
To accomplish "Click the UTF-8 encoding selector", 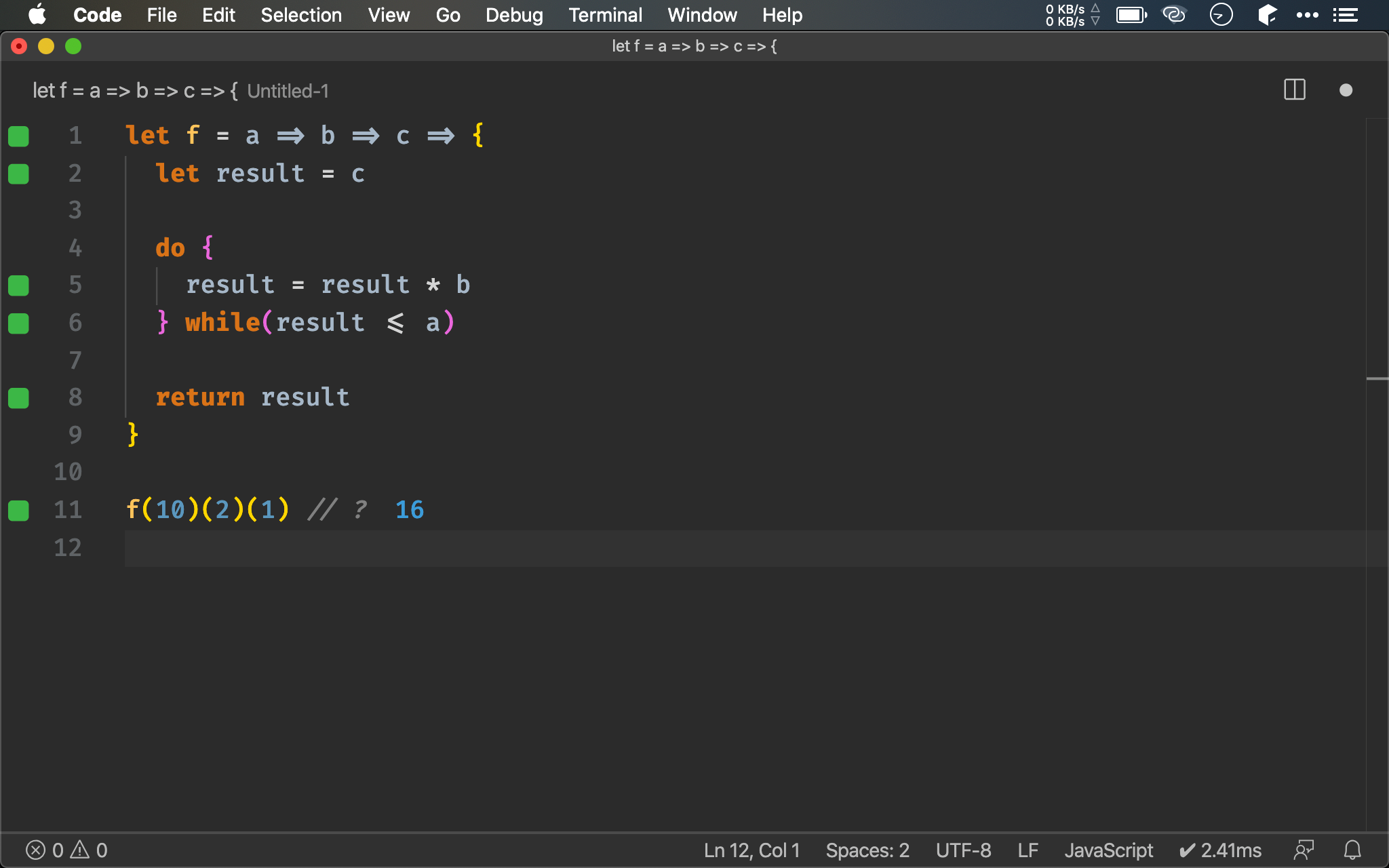I will coord(963,850).
